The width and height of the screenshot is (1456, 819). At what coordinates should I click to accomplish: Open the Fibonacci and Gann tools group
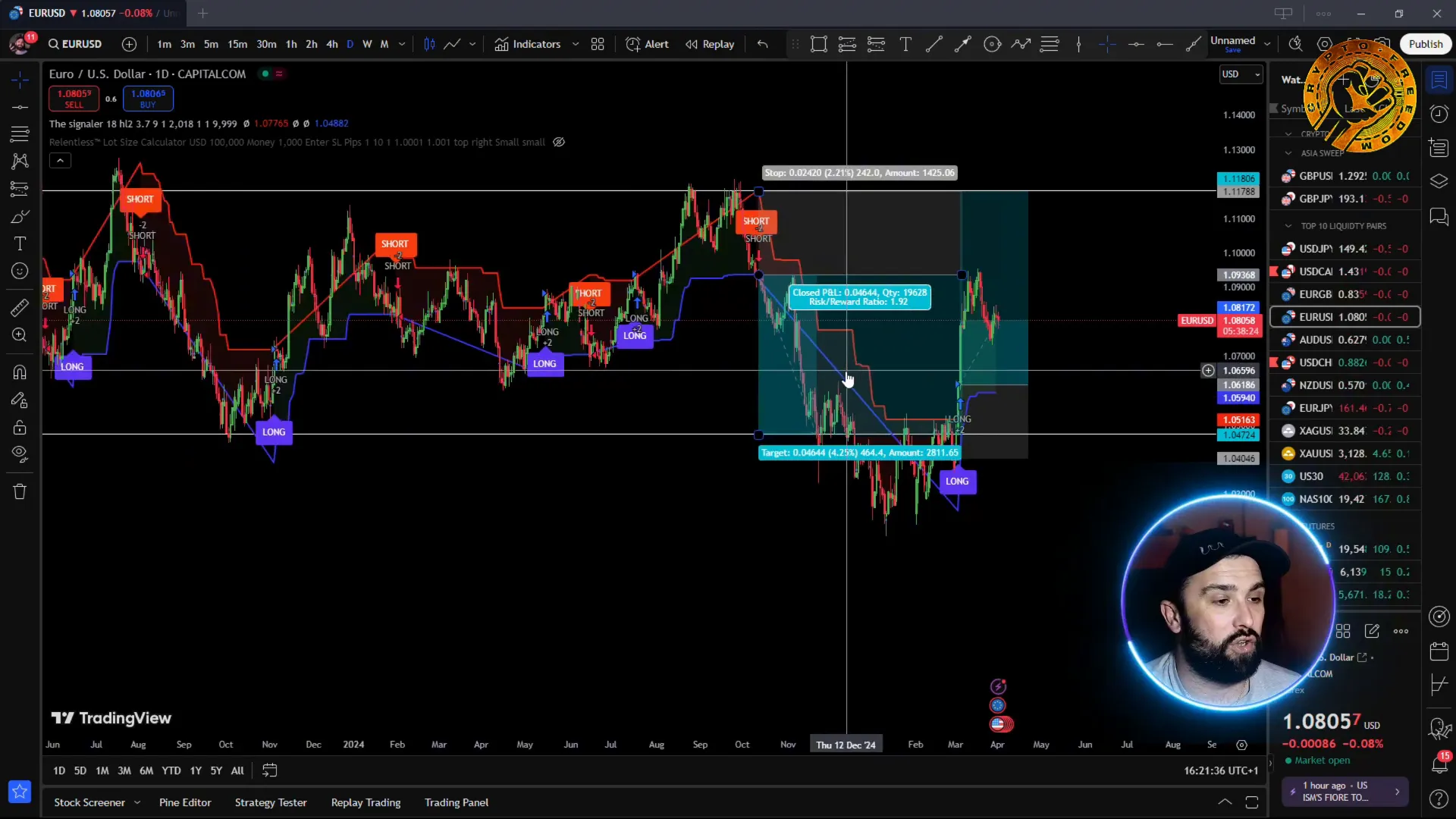20,134
